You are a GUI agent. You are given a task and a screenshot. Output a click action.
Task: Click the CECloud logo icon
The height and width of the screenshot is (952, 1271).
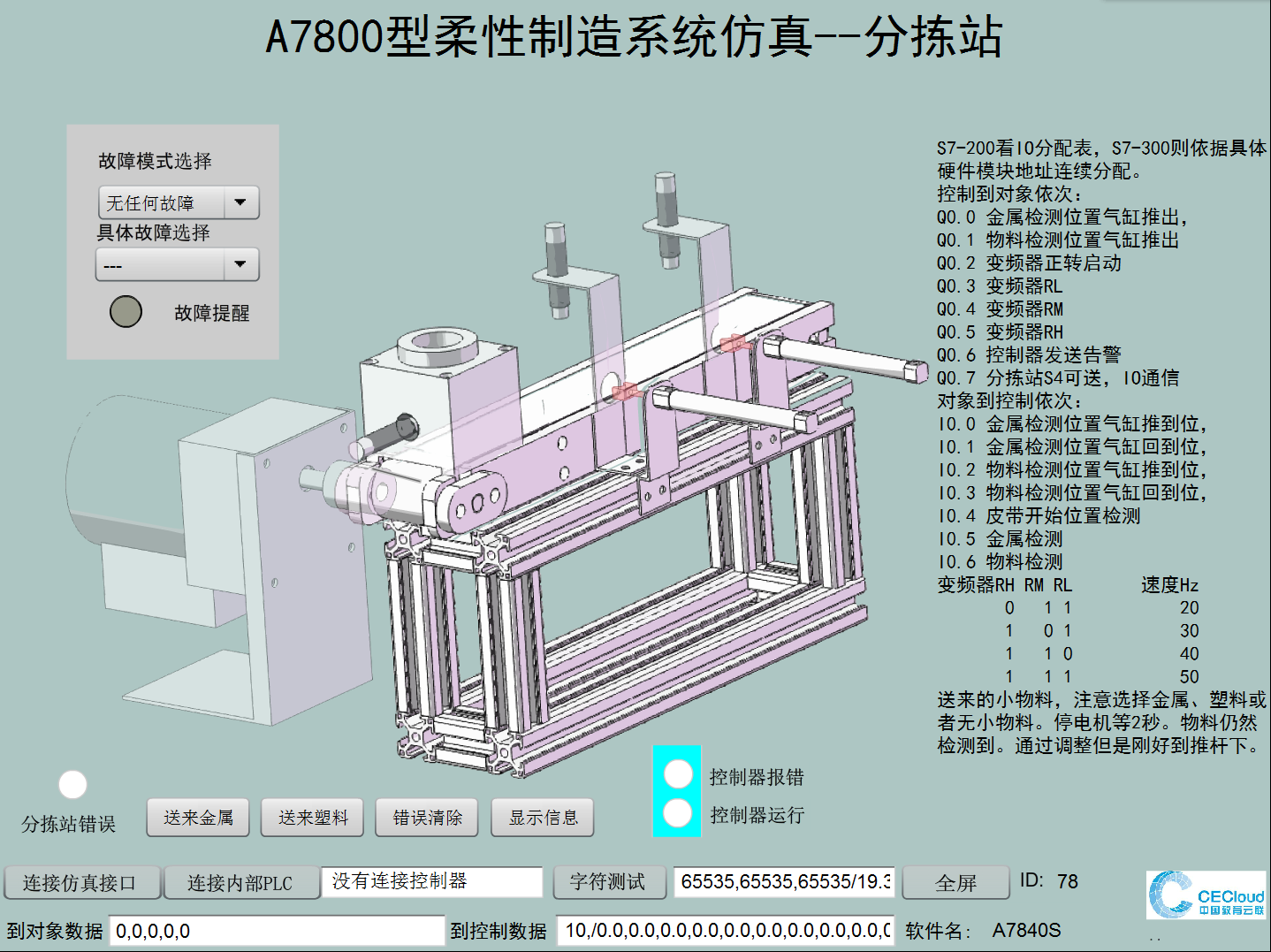[1206, 895]
